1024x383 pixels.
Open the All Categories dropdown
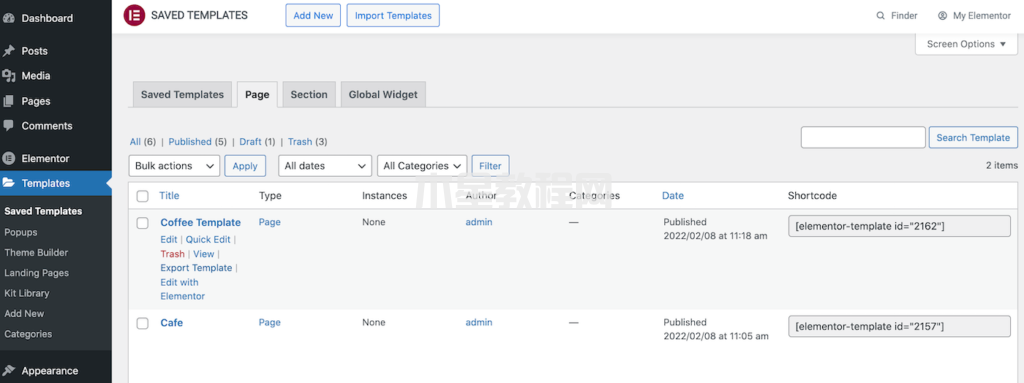coord(423,166)
